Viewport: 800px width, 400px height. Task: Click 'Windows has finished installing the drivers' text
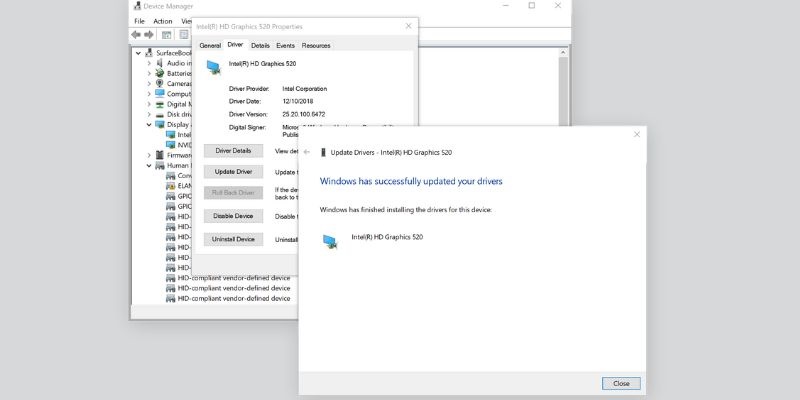tap(406, 210)
